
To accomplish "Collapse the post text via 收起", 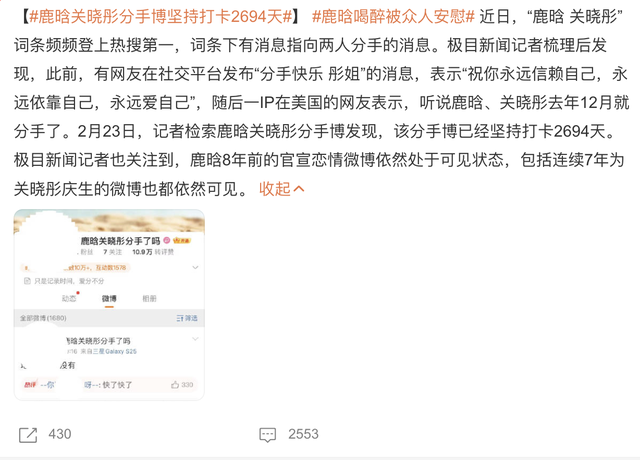I will click(x=282, y=189).
